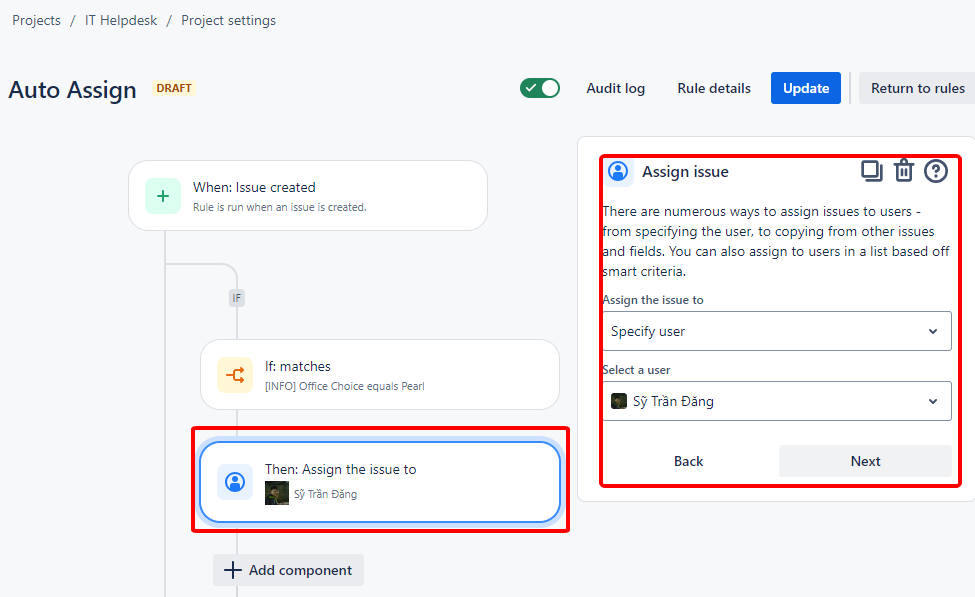Click the orange If condition icon
975x597 pixels.
click(x=235, y=375)
